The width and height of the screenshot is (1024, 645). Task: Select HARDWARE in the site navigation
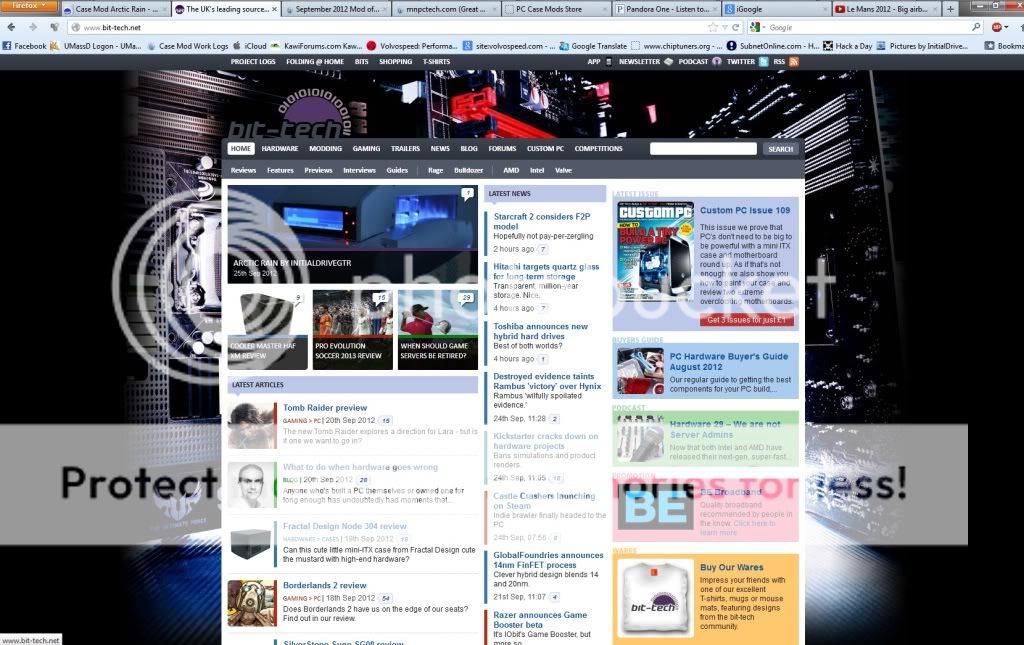pos(280,149)
